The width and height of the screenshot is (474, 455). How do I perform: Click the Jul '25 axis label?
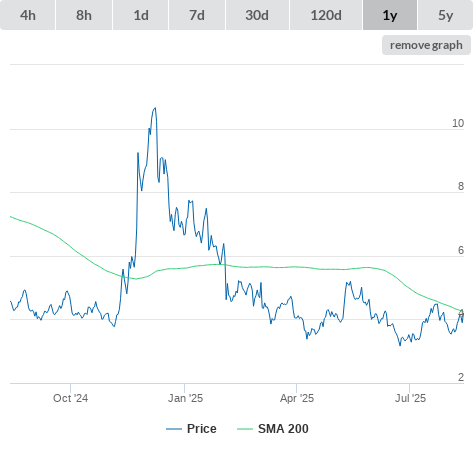410,398
